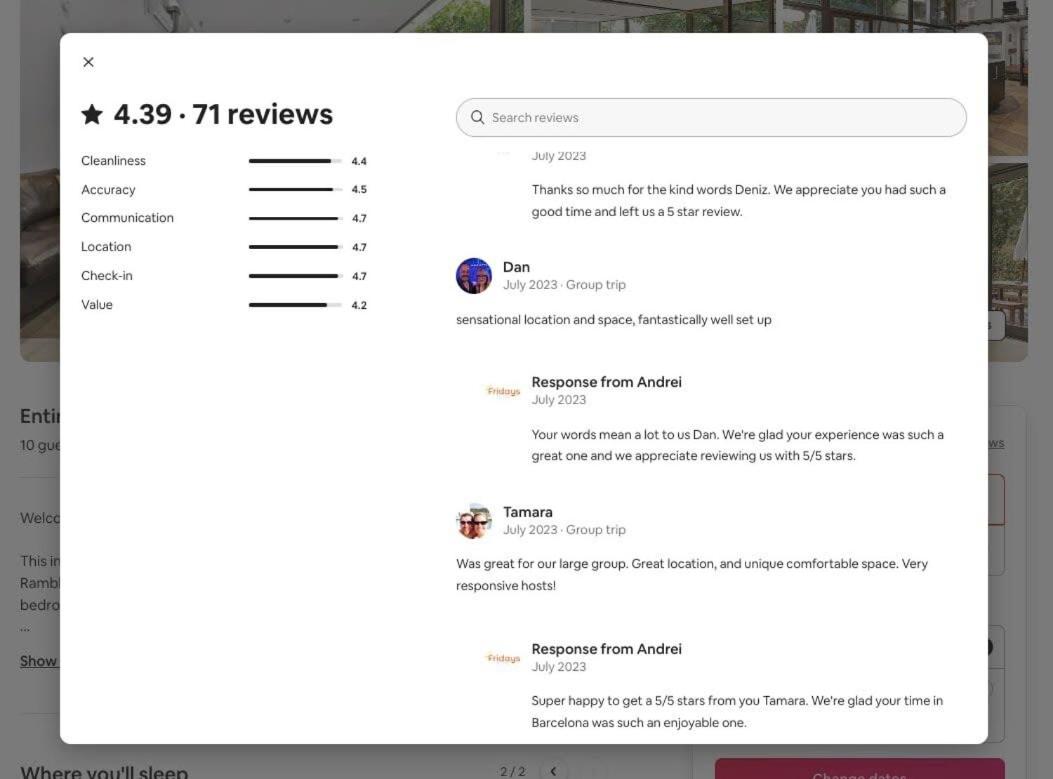Screen dimensions: 1053x779
Task: Click the magnifier icon in the reviews search
Action: (477, 118)
